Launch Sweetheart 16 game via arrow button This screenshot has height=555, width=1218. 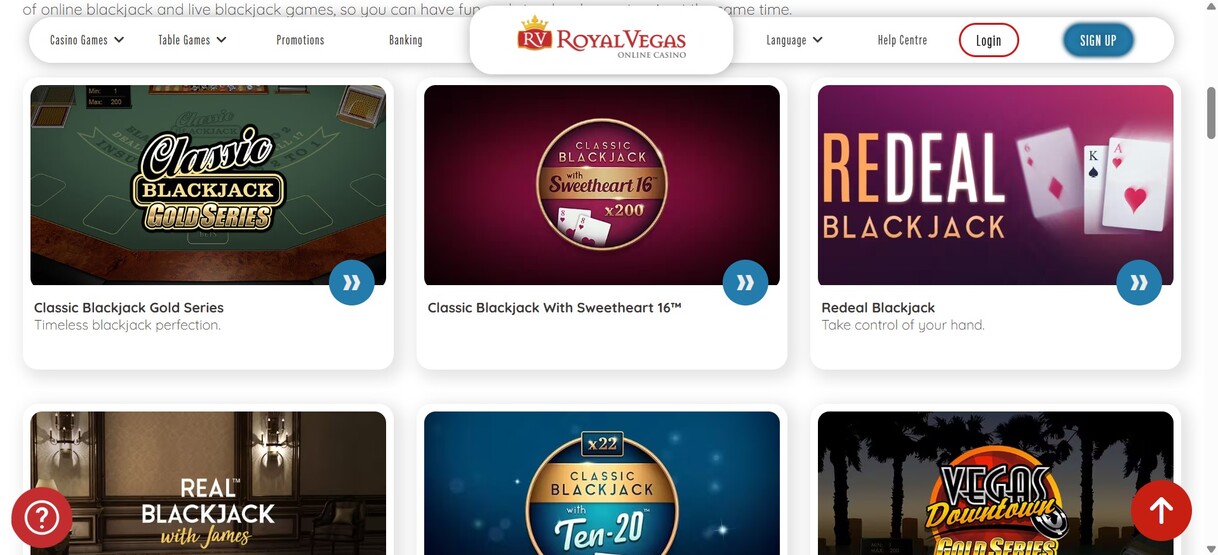[x=745, y=283]
